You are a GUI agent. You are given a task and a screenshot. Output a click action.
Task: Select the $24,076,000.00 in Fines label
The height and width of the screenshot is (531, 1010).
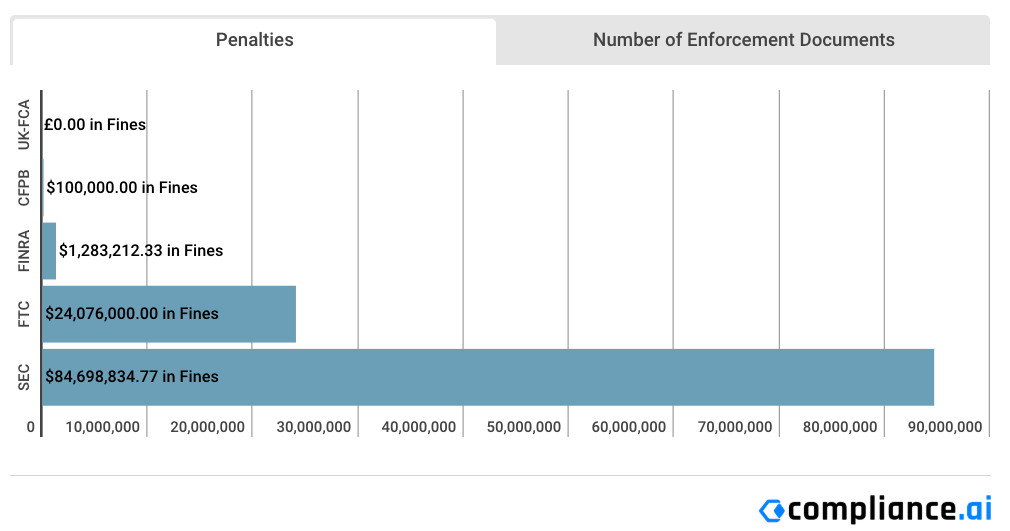(132, 313)
